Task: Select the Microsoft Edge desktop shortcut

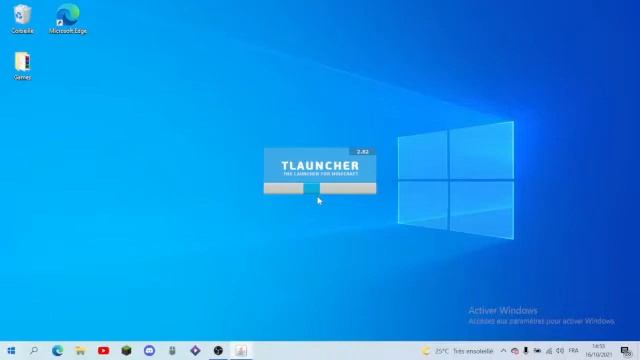Action: point(68,19)
